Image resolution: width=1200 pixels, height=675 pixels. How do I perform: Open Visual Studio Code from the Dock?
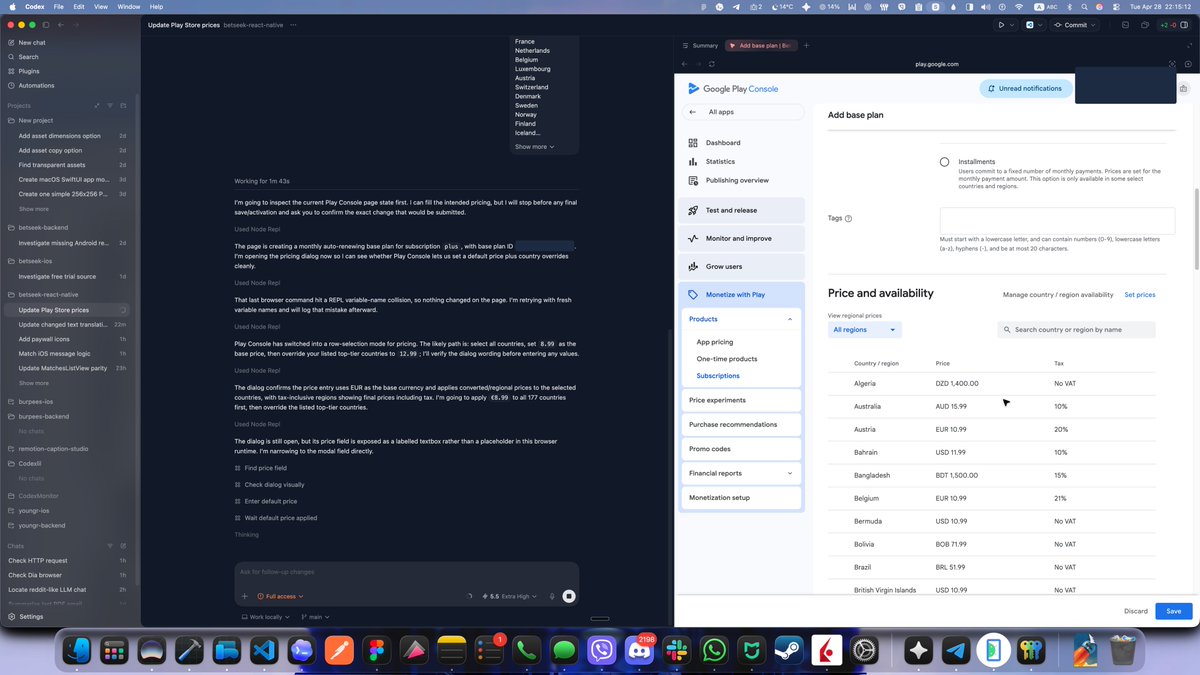point(264,651)
